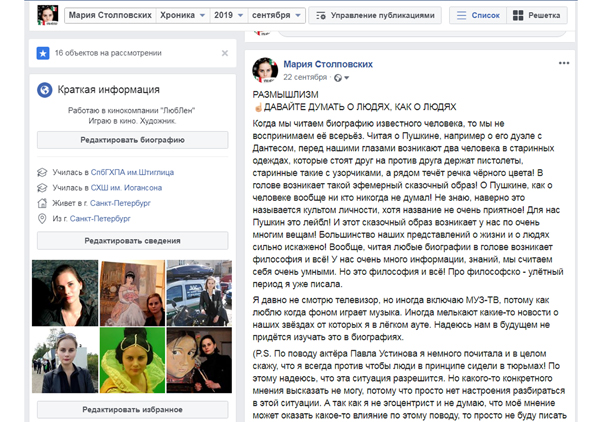The width and height of the screenshot is (596, 422).
Task: Click the location pin icon beside Из г.
Action: point(42,219)
